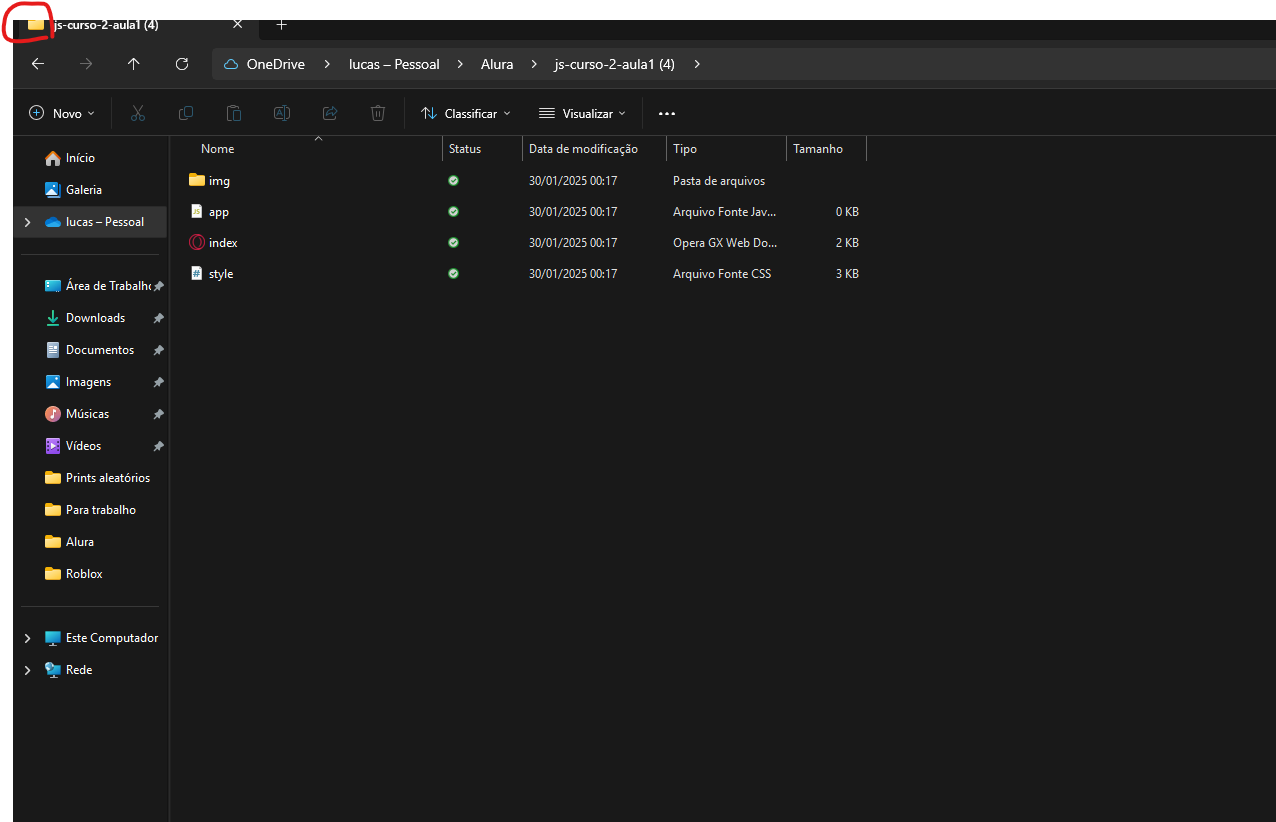Image resolution: width=1276 pixels, height=822 pixels.
Task: Open Galeria in the navigation pane
Action: point(84,190)
